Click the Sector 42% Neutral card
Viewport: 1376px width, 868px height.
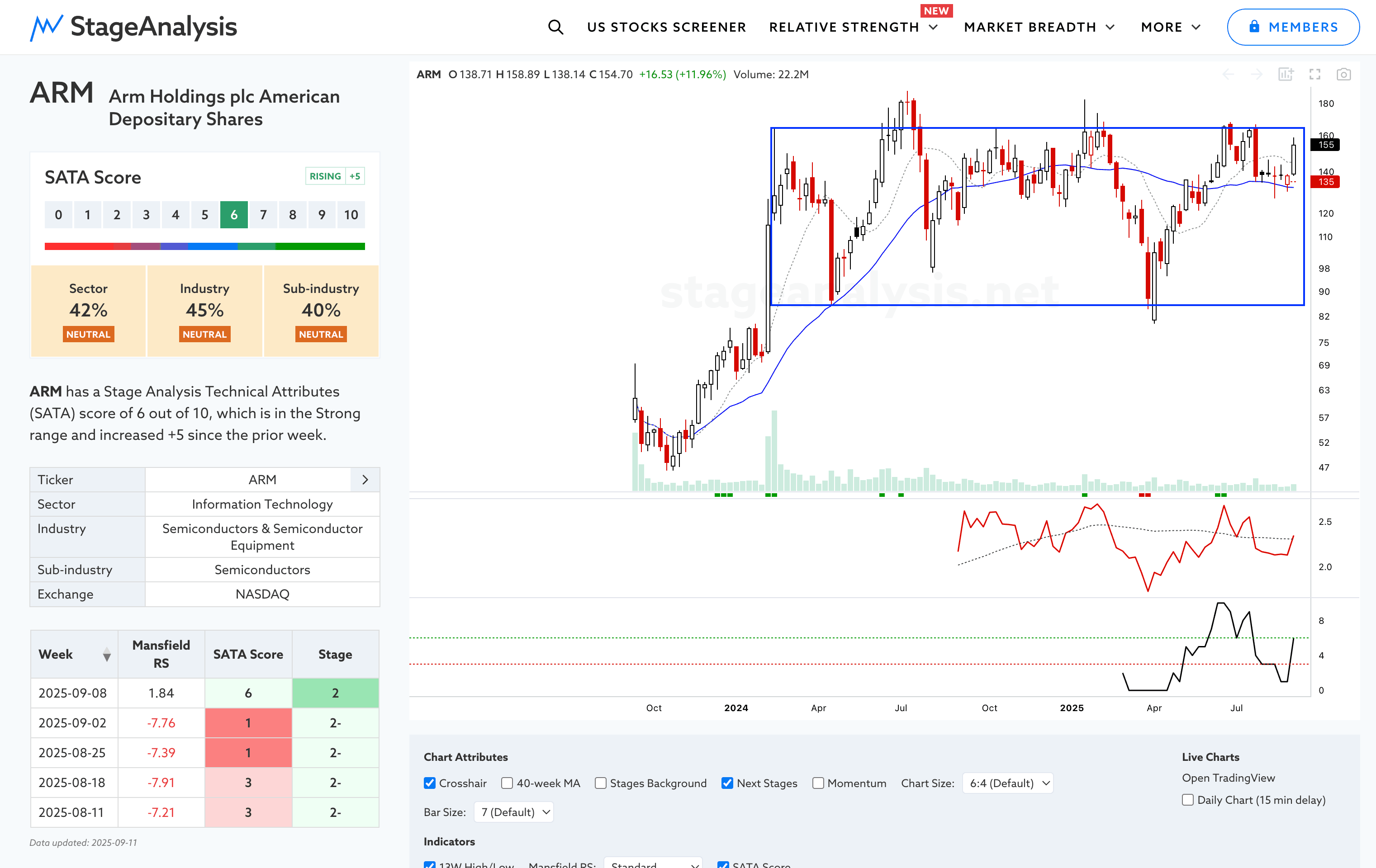(89, 311)
